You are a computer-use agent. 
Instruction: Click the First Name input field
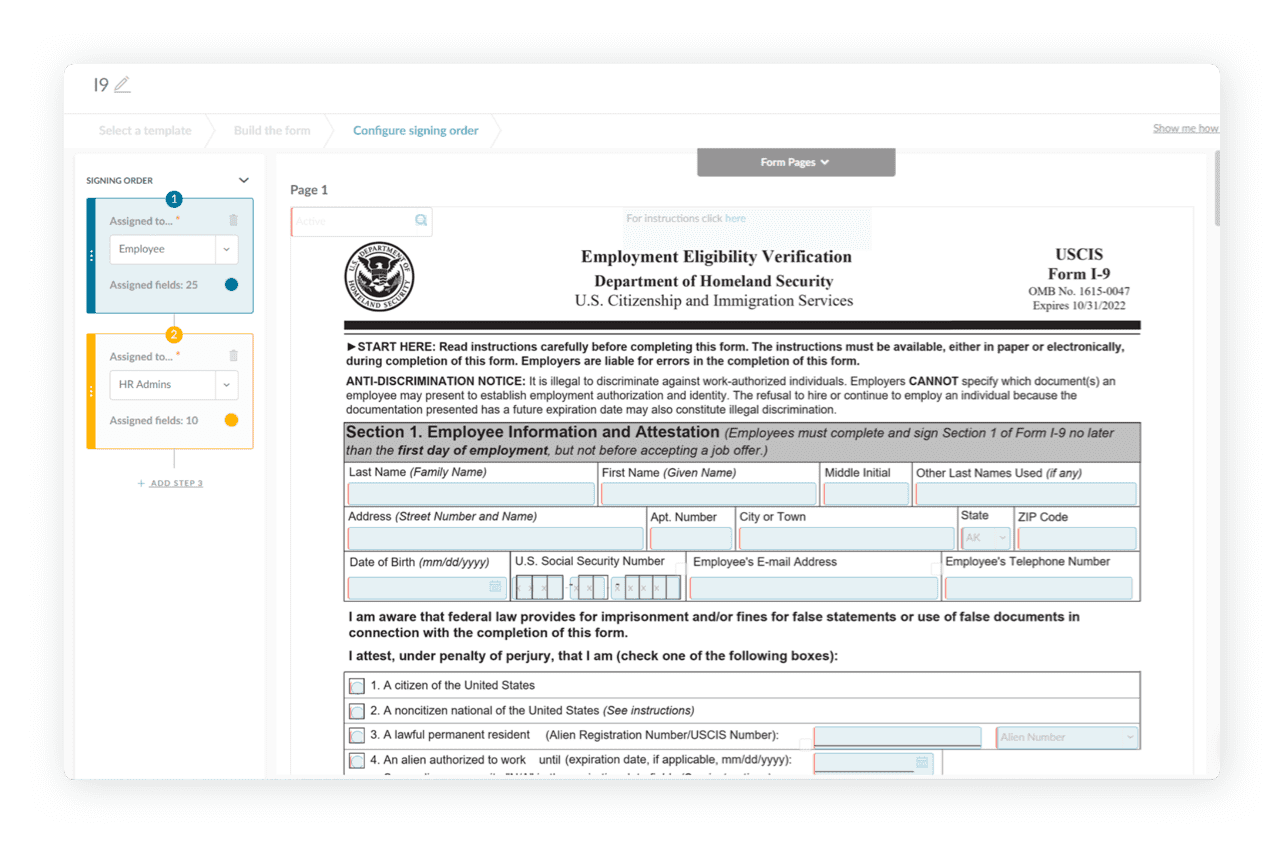click(x=709, y=494)
